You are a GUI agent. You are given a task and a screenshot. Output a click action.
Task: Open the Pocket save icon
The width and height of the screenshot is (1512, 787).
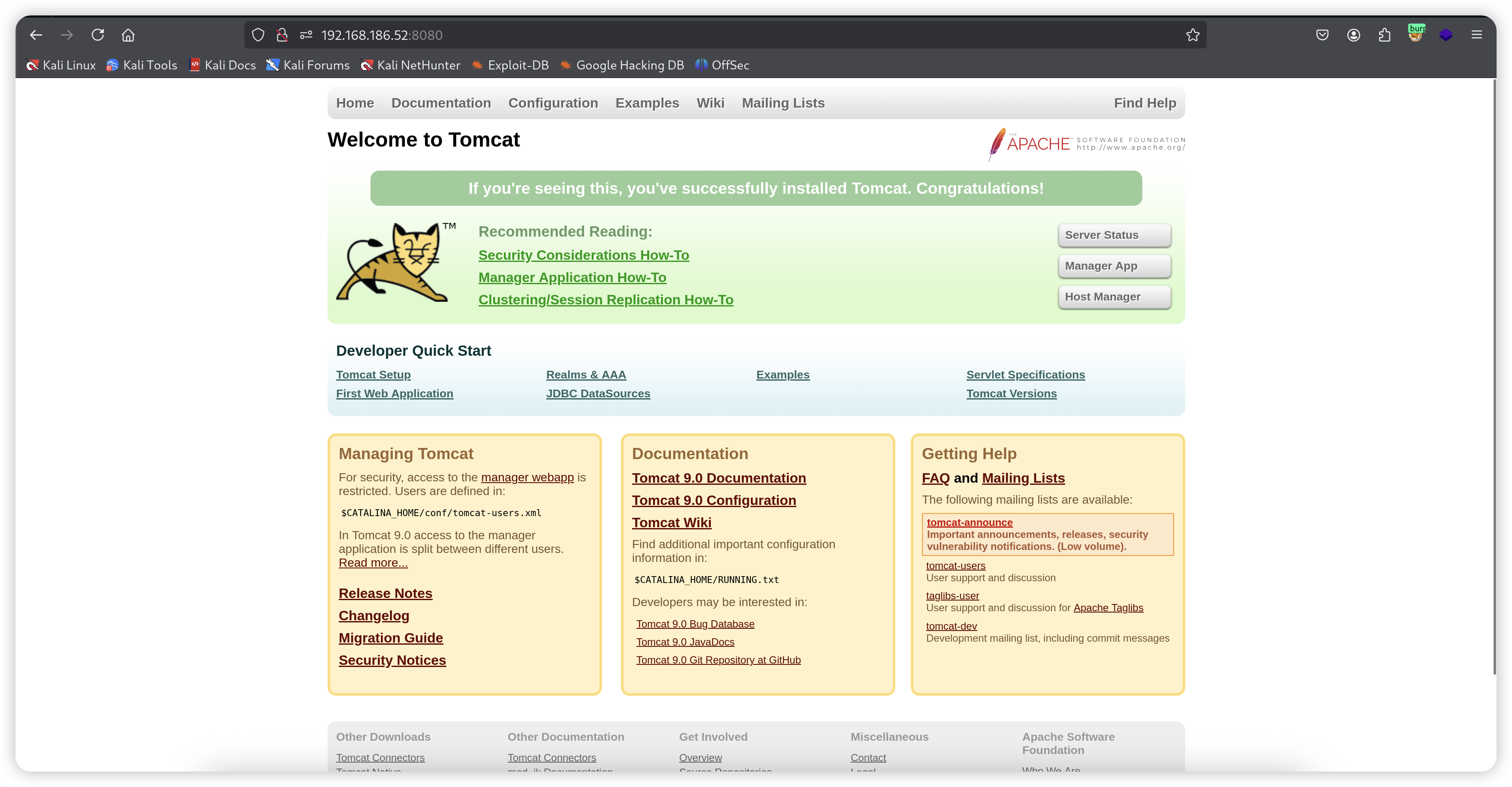[1322, 35]
